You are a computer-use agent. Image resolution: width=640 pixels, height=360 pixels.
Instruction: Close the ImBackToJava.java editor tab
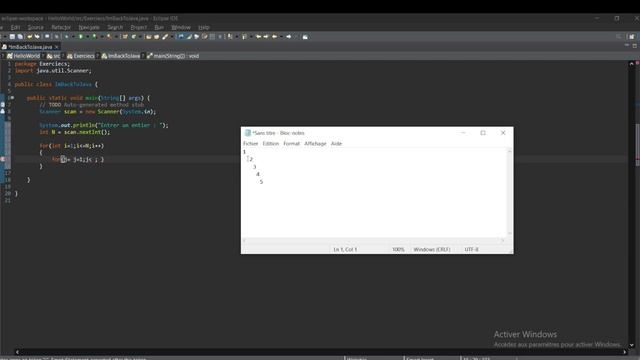pyautogui.click(x=57, y=47)
